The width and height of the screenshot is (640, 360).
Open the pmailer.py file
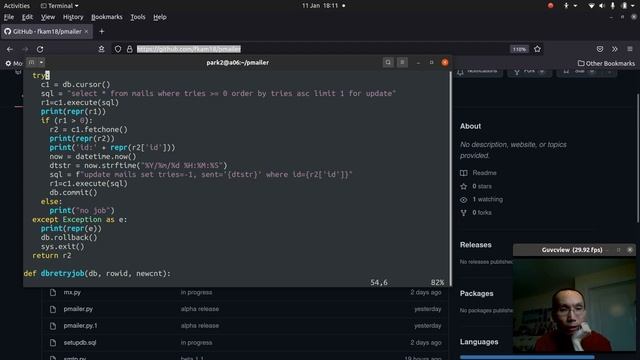tap(78, 309)
